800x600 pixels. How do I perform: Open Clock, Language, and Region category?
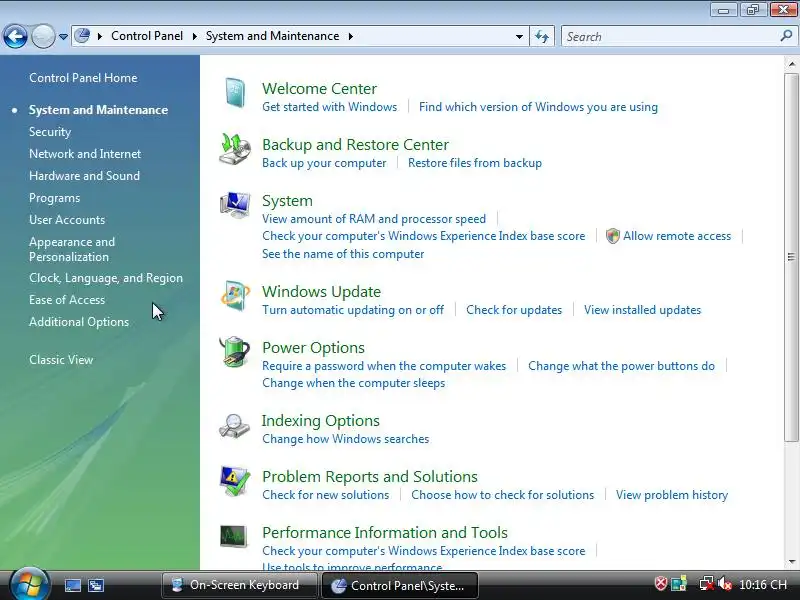pos(106,278)
